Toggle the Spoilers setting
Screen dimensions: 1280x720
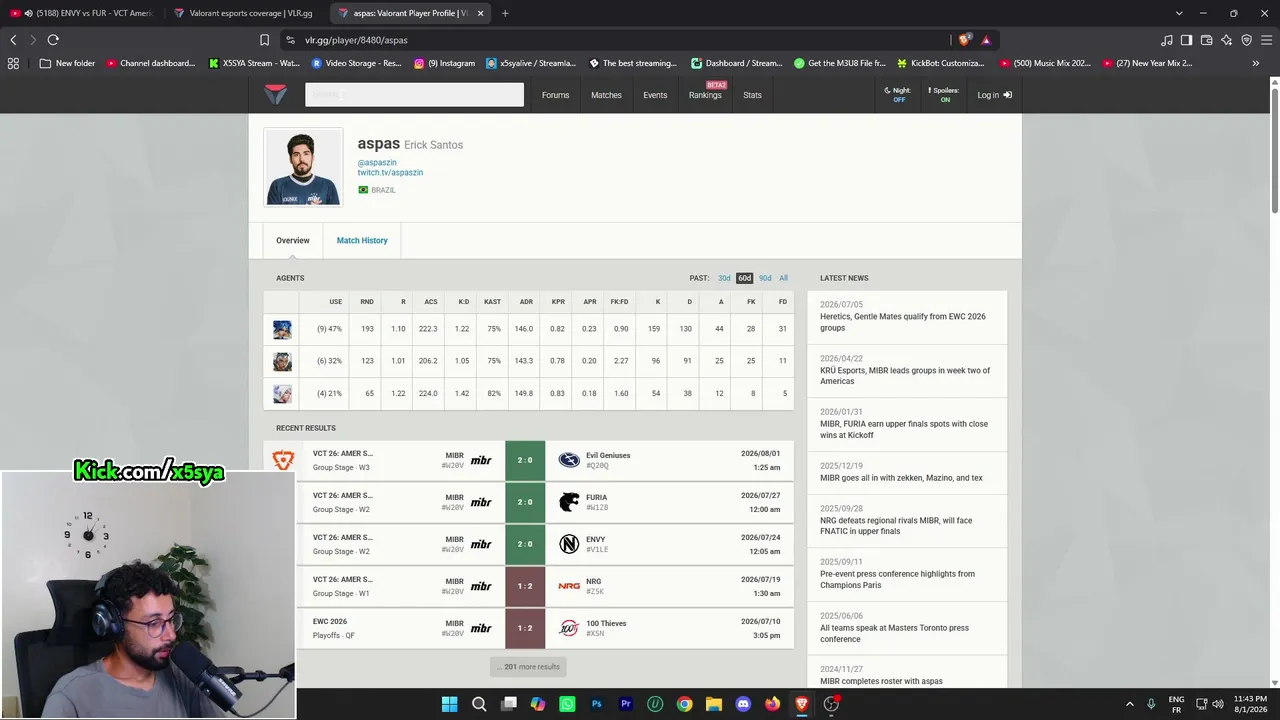(943, 95)
